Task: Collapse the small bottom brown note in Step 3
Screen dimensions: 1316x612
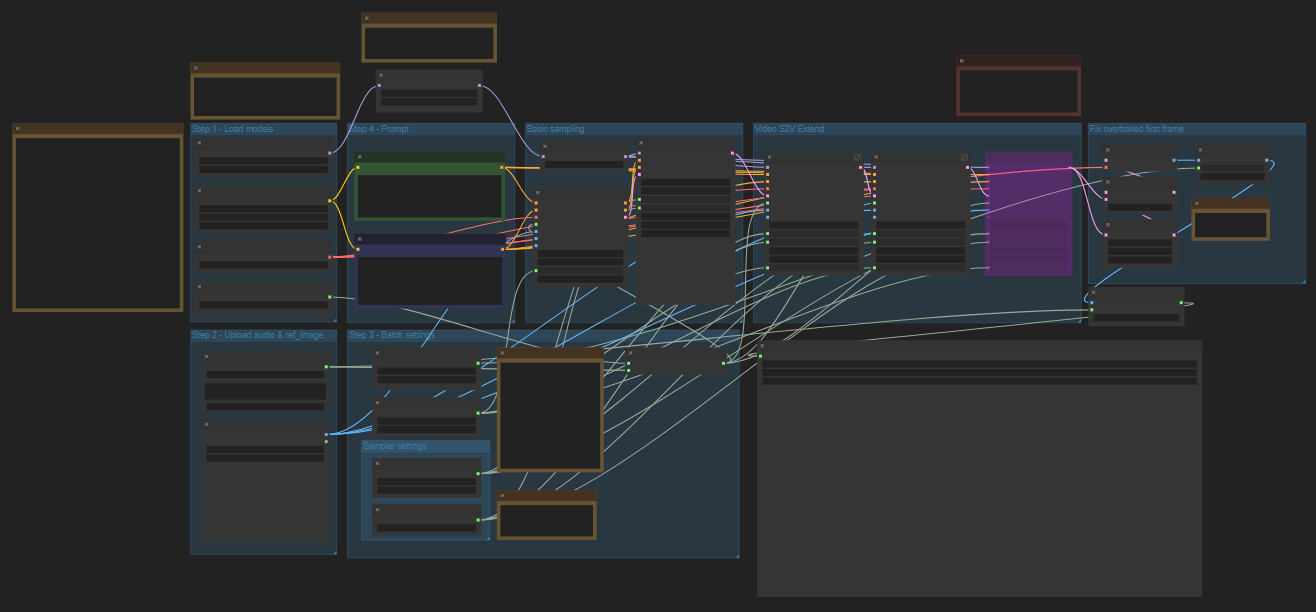Action: point(504,495)
